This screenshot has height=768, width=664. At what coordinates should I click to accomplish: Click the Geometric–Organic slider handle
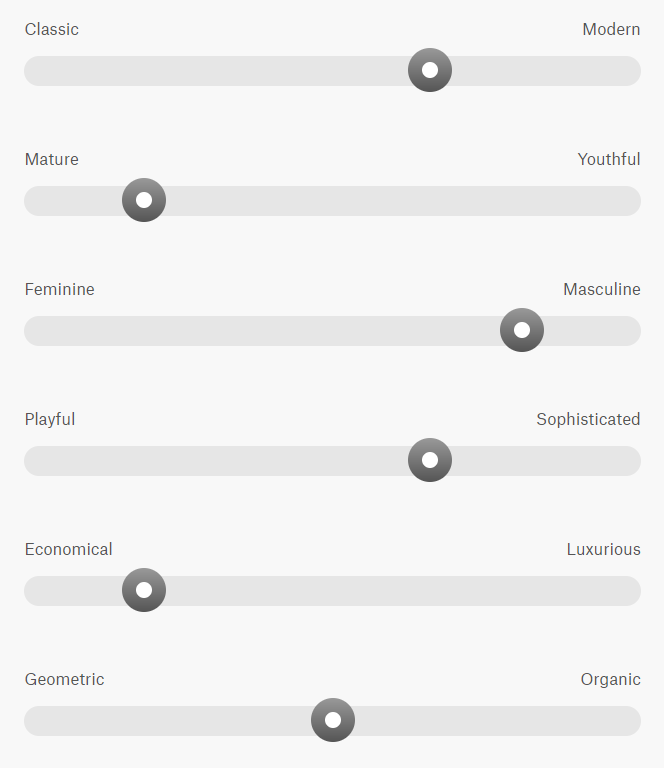pos(333,720)
